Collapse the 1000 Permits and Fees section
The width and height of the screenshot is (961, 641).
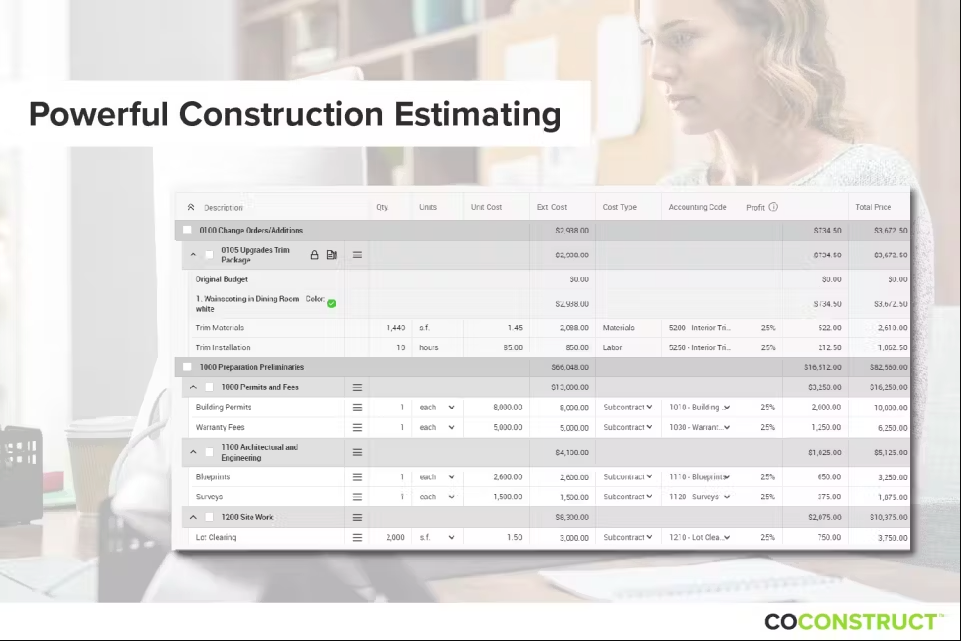click(193, 387)
